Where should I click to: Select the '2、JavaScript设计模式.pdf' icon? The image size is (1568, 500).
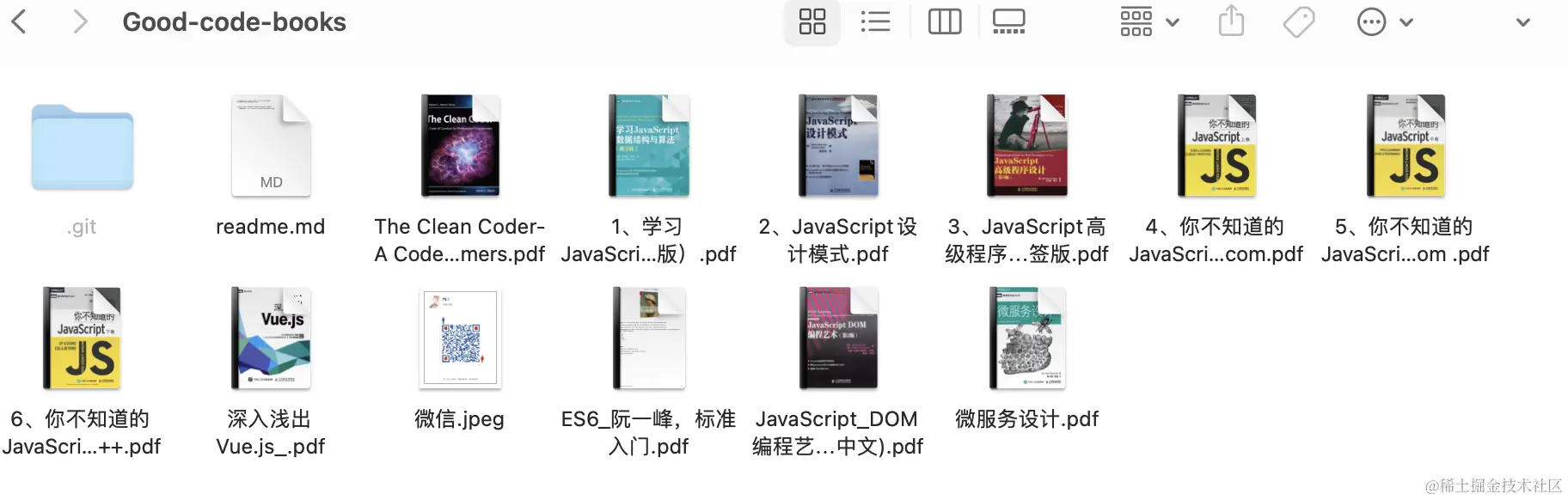838,146
